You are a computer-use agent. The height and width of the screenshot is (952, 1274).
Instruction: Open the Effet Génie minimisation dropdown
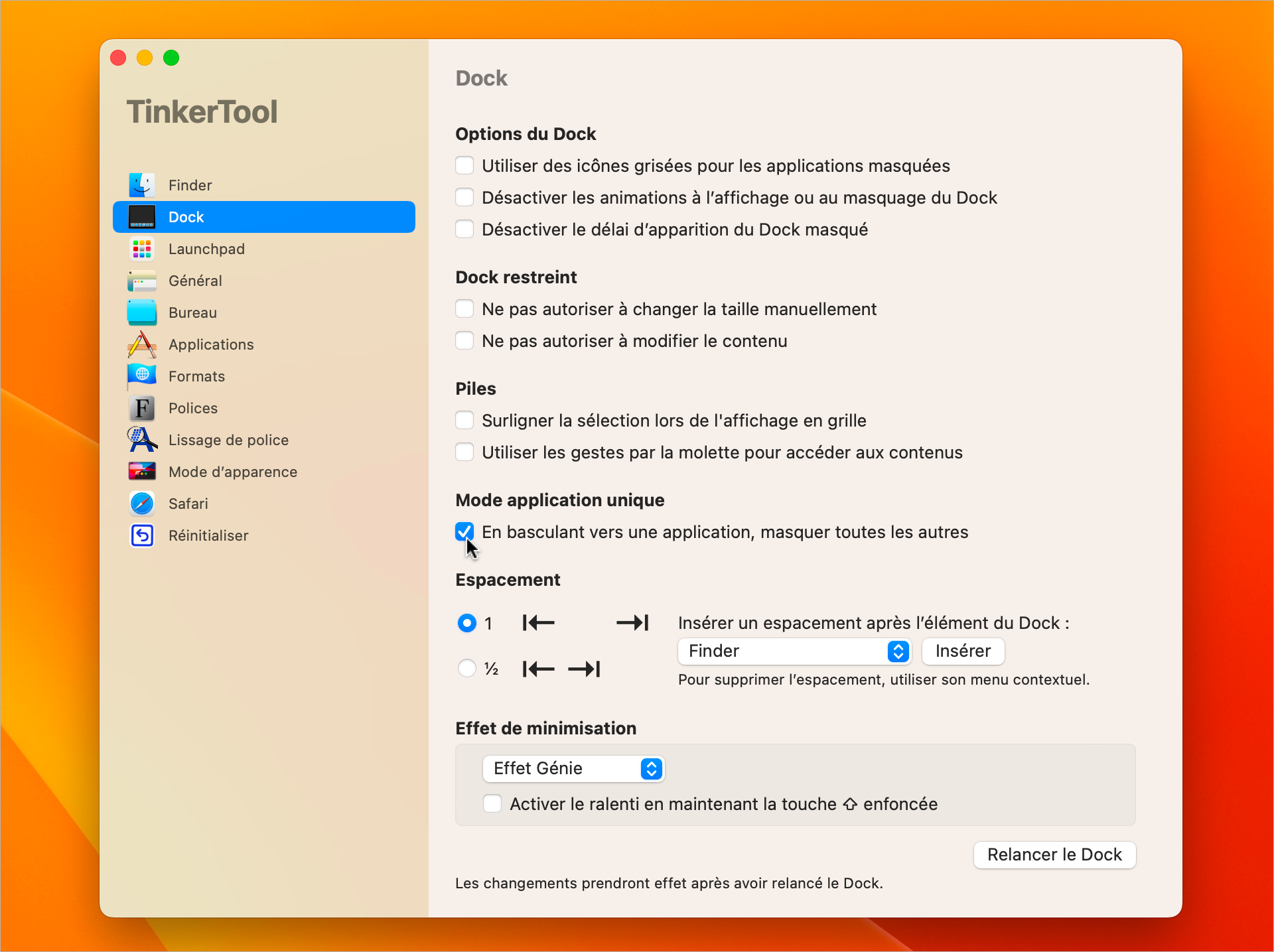click(573, 768)
